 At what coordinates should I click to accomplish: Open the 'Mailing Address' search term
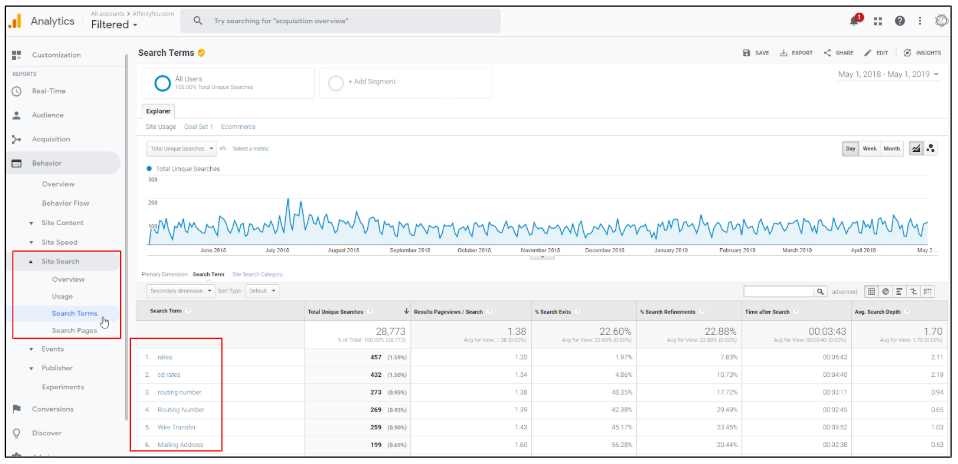180,444
